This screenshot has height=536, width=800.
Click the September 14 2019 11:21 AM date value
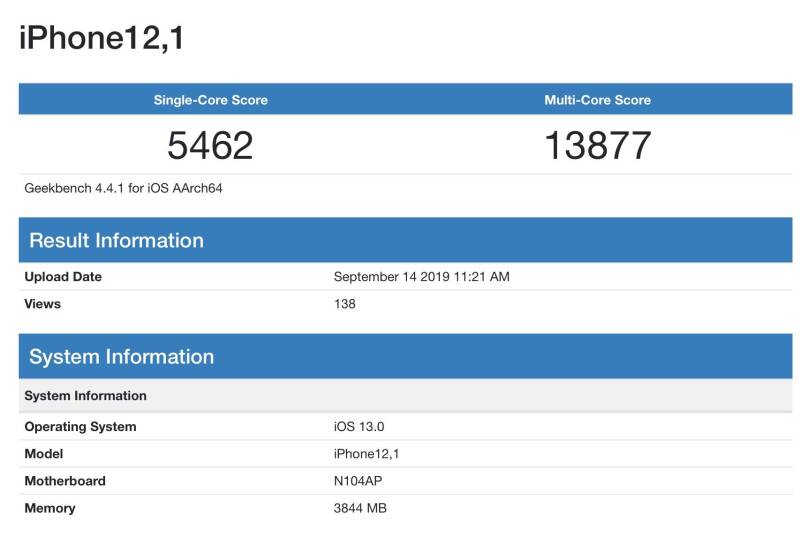coord(421,276)
